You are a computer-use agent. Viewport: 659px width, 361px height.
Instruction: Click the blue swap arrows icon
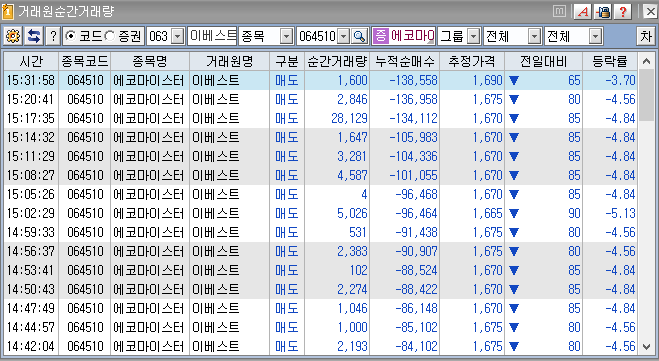34,37
